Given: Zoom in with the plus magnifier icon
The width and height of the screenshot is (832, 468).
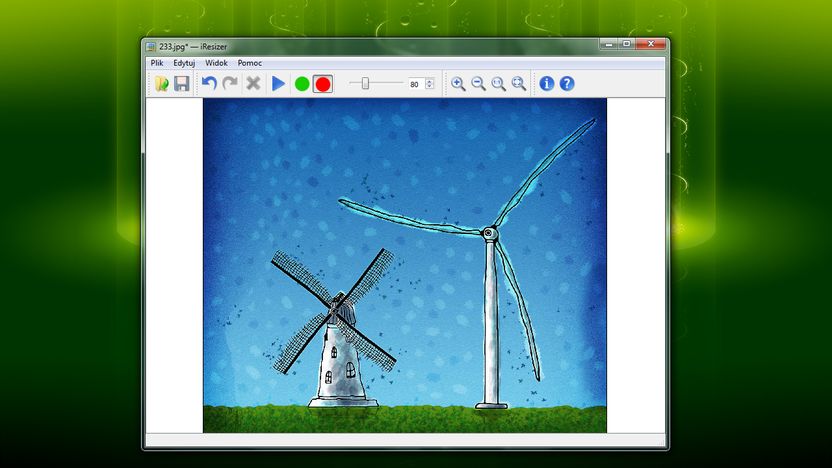Looking at the screenshot, I should click(458, 83).
